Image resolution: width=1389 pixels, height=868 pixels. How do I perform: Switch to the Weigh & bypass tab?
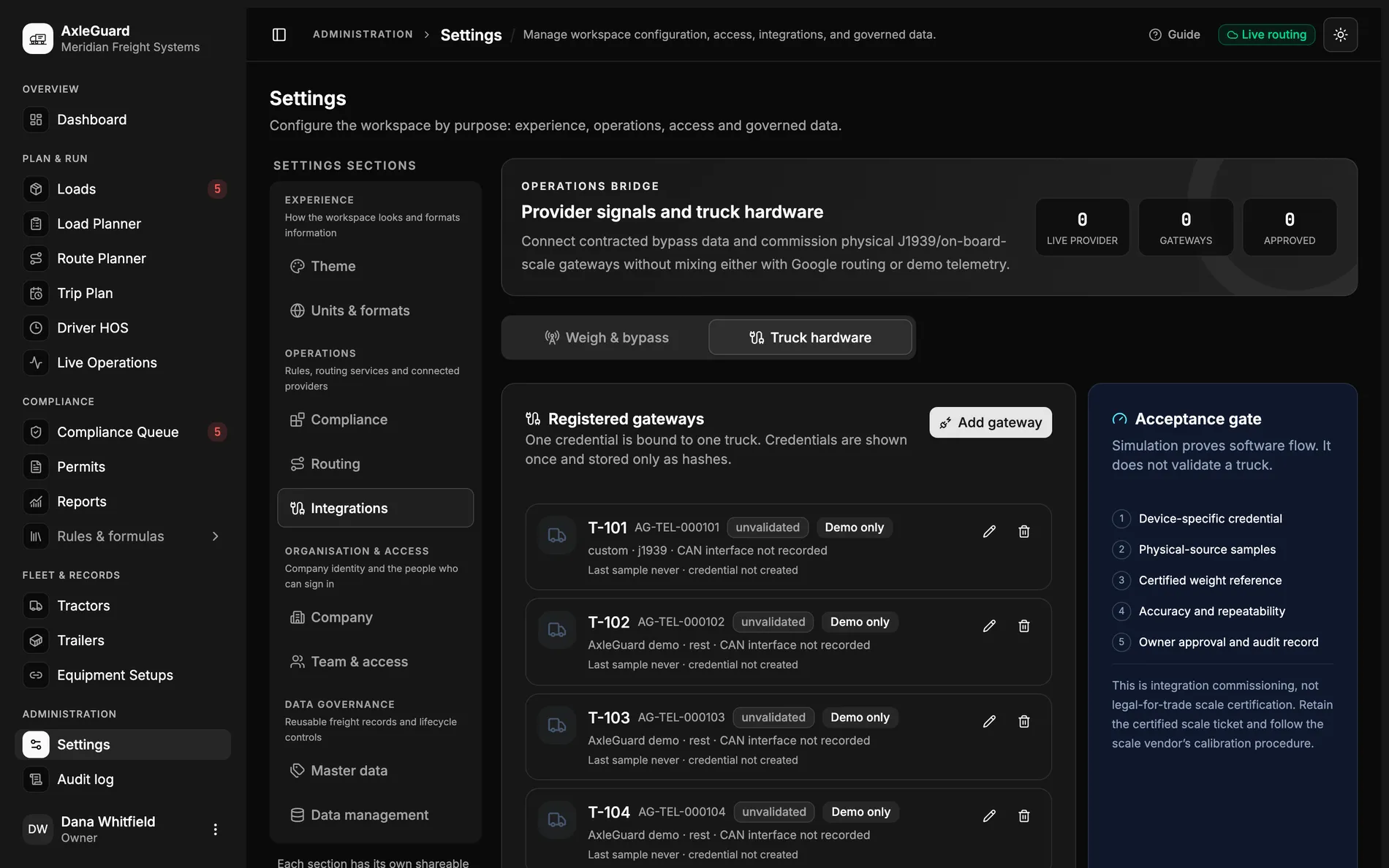click(606, 338)
